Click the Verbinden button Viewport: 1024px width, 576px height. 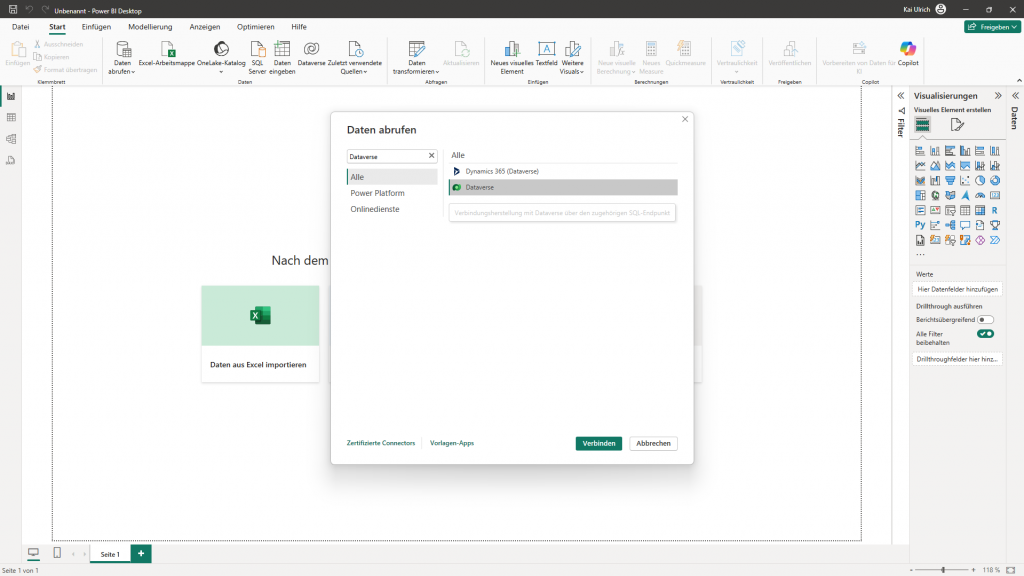598,443
